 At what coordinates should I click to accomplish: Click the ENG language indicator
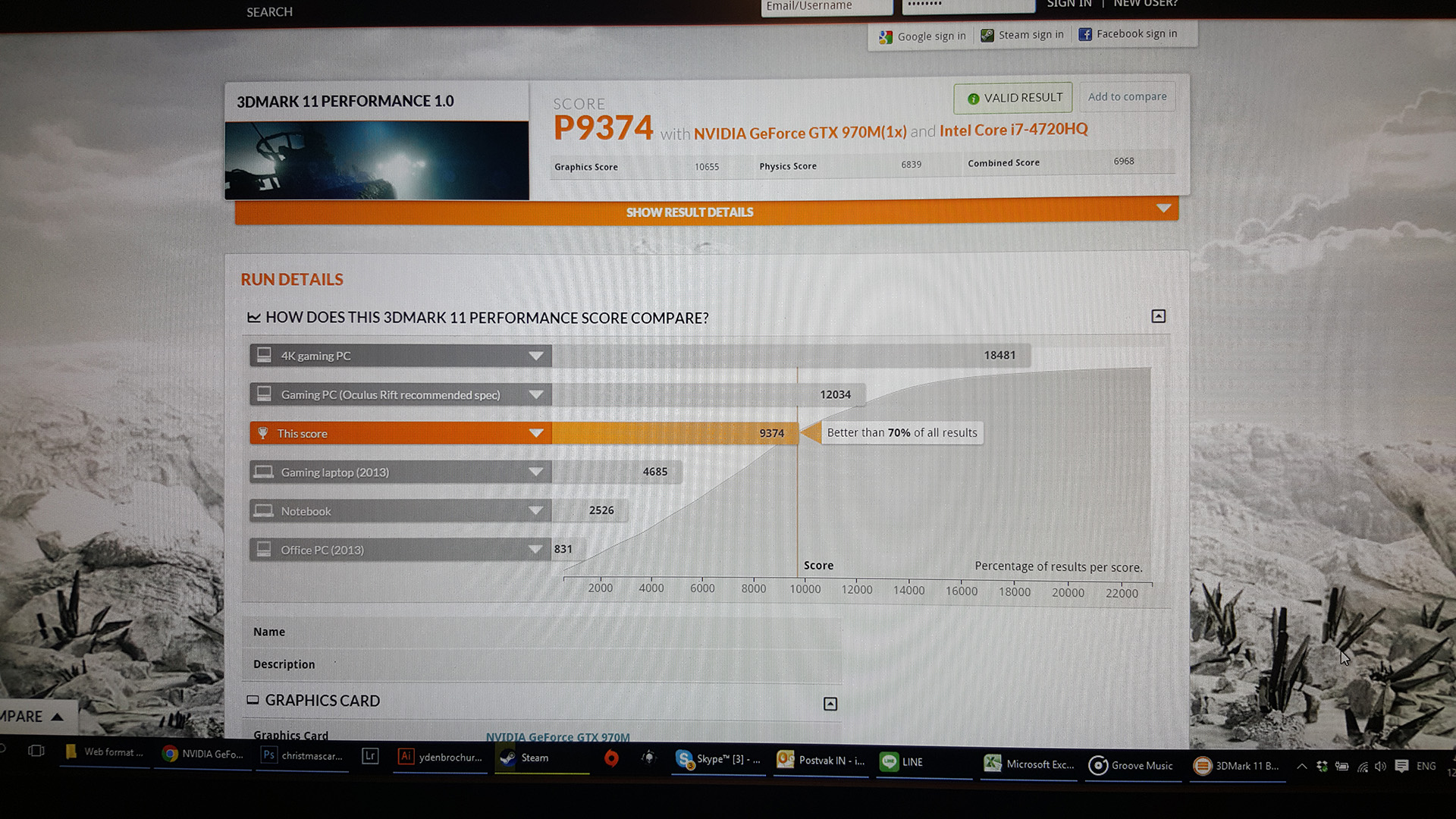click(1426, 766)
